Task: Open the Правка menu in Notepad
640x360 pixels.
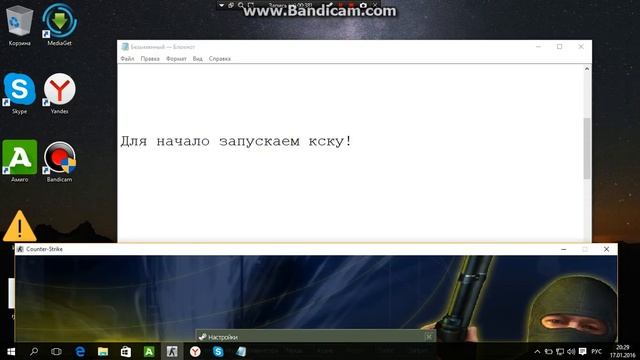Action: (150, 59)
